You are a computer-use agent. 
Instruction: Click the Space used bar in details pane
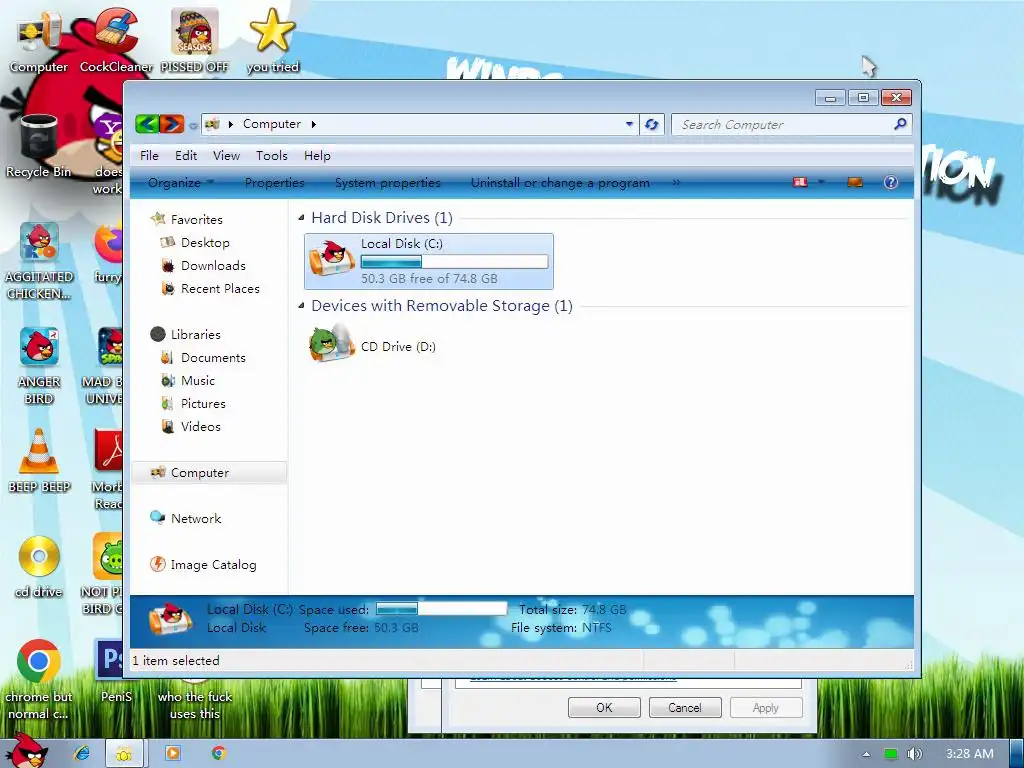click(x=441, y=609)
